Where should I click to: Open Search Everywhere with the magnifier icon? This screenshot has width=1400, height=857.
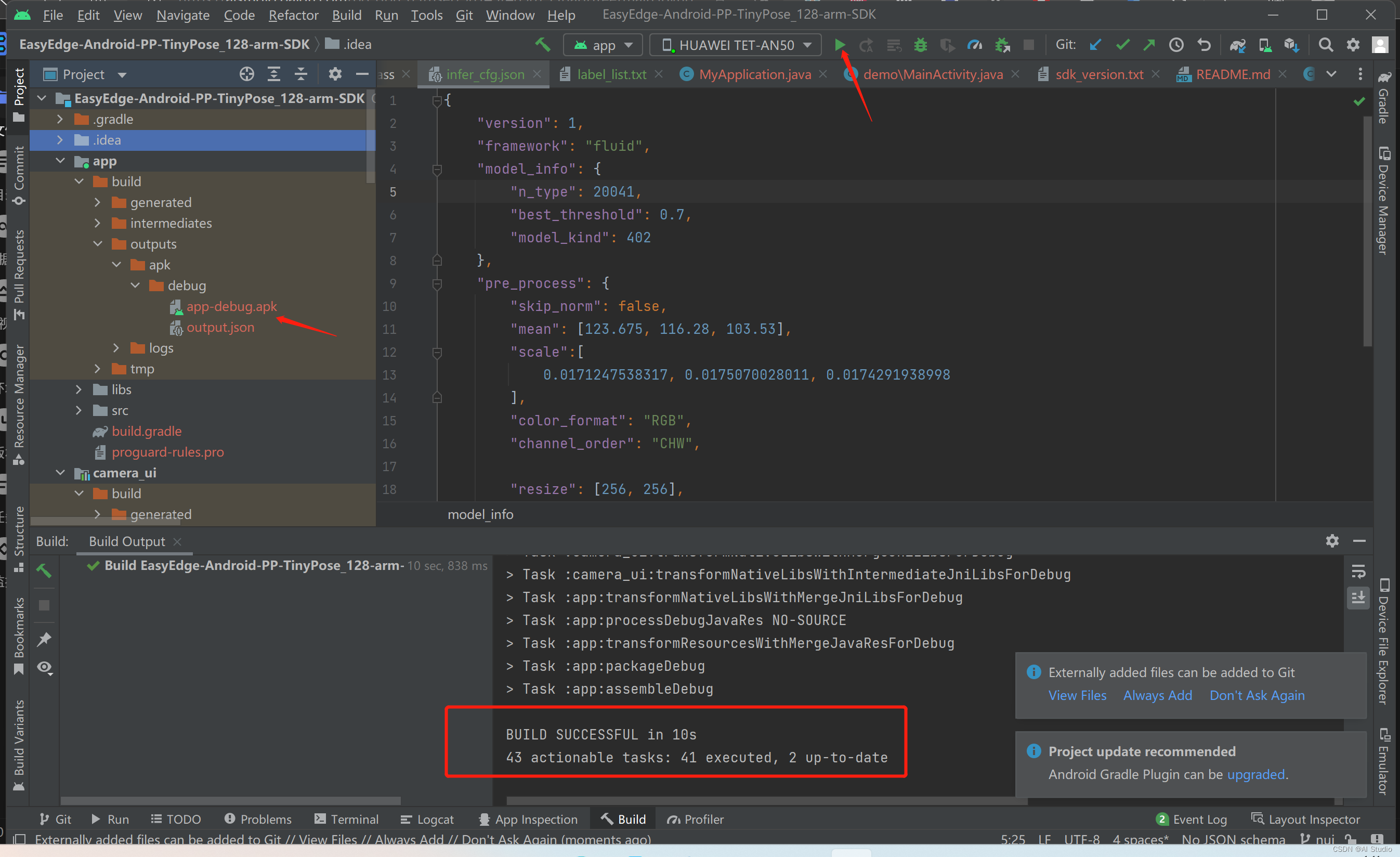[1326, 45]
